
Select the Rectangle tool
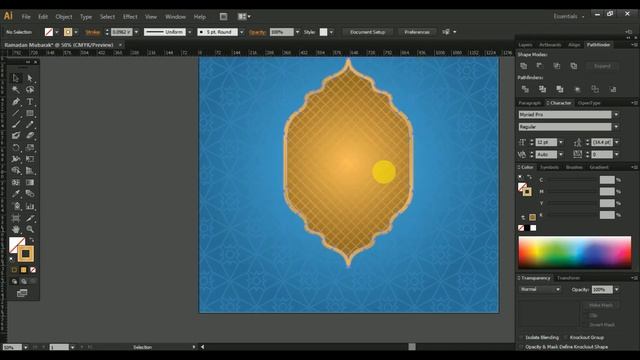click(30, 113)
